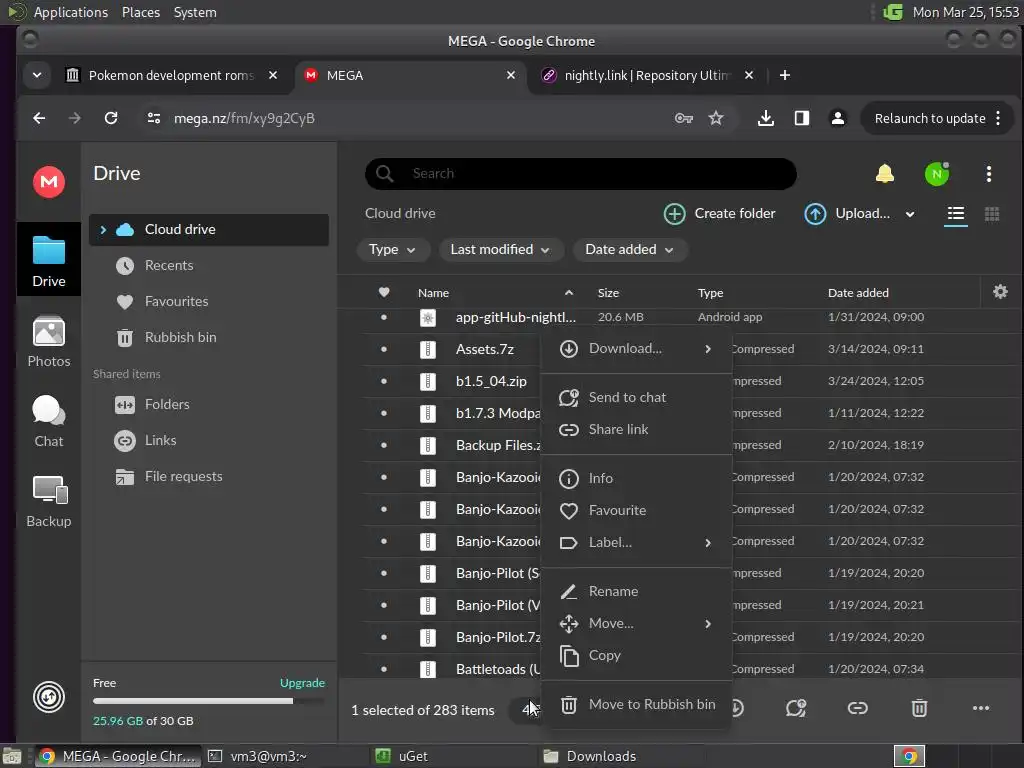This screenshot has height=768, width=1024.
Task: Click the transfers sync icon at sidebar bottom
Action: click(49, 697)
